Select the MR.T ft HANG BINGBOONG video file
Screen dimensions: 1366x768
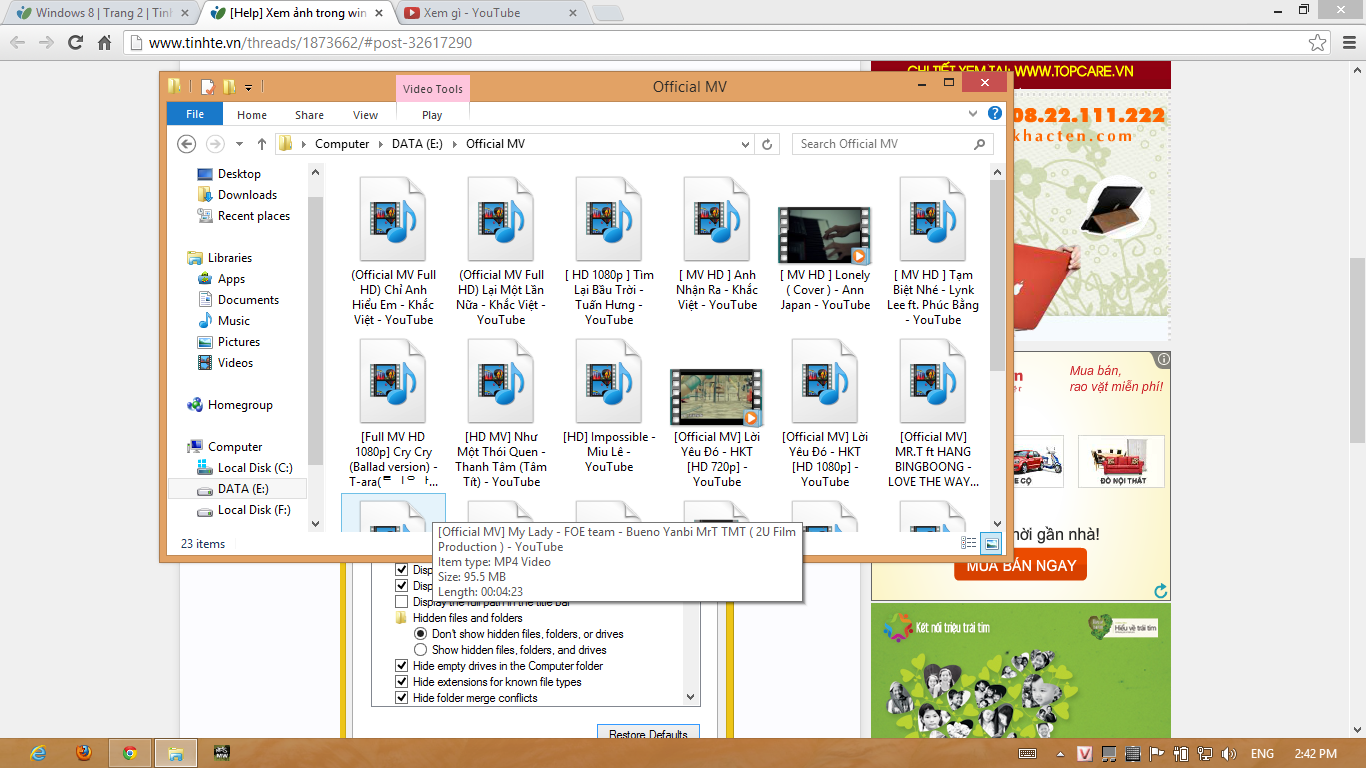pyautogui.click(x=933, y=413)
